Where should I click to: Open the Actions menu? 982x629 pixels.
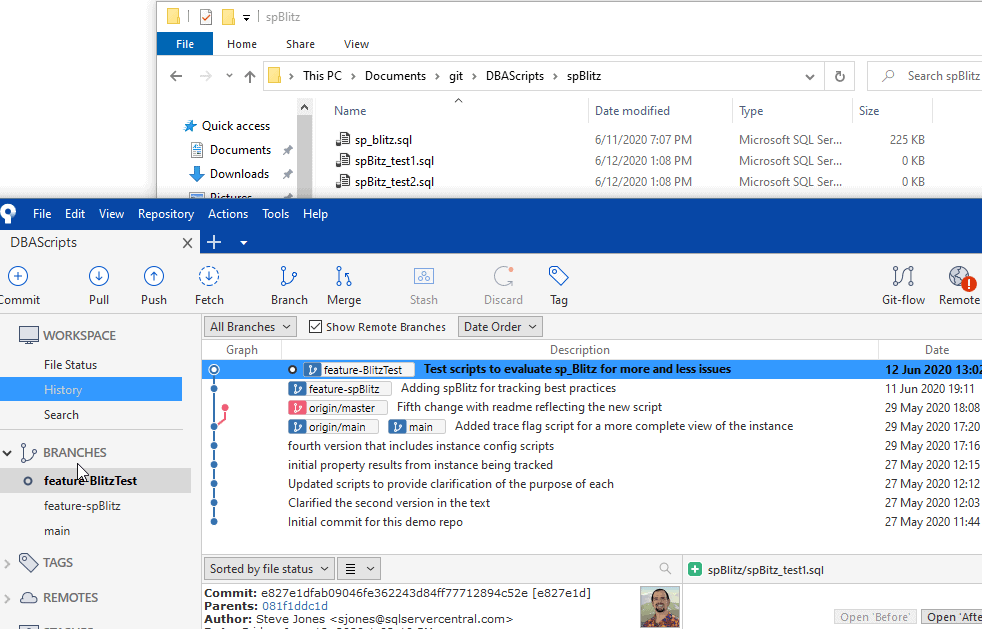point(228,214)
